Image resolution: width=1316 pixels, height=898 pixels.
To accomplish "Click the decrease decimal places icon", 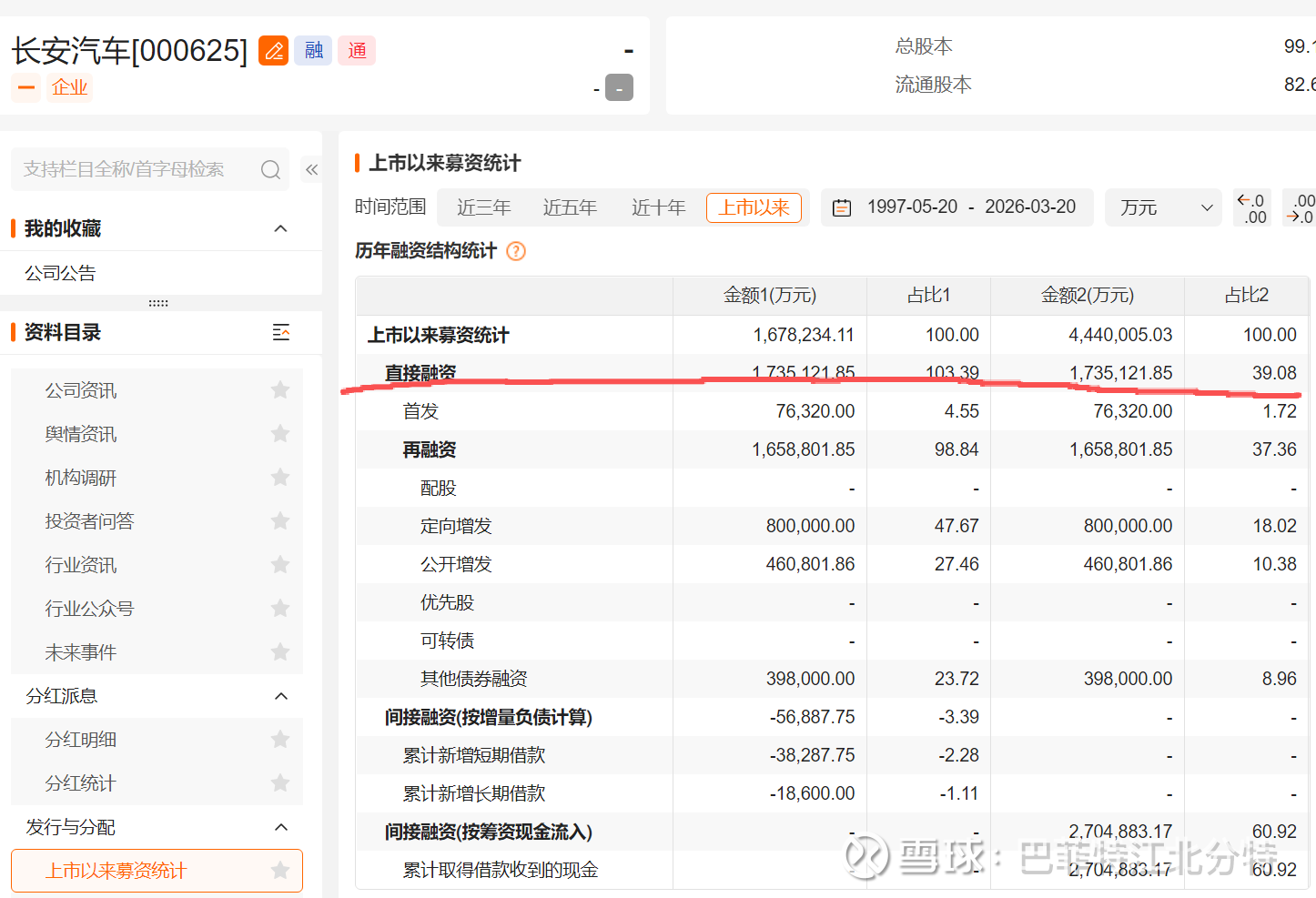I will [1251, 208].
